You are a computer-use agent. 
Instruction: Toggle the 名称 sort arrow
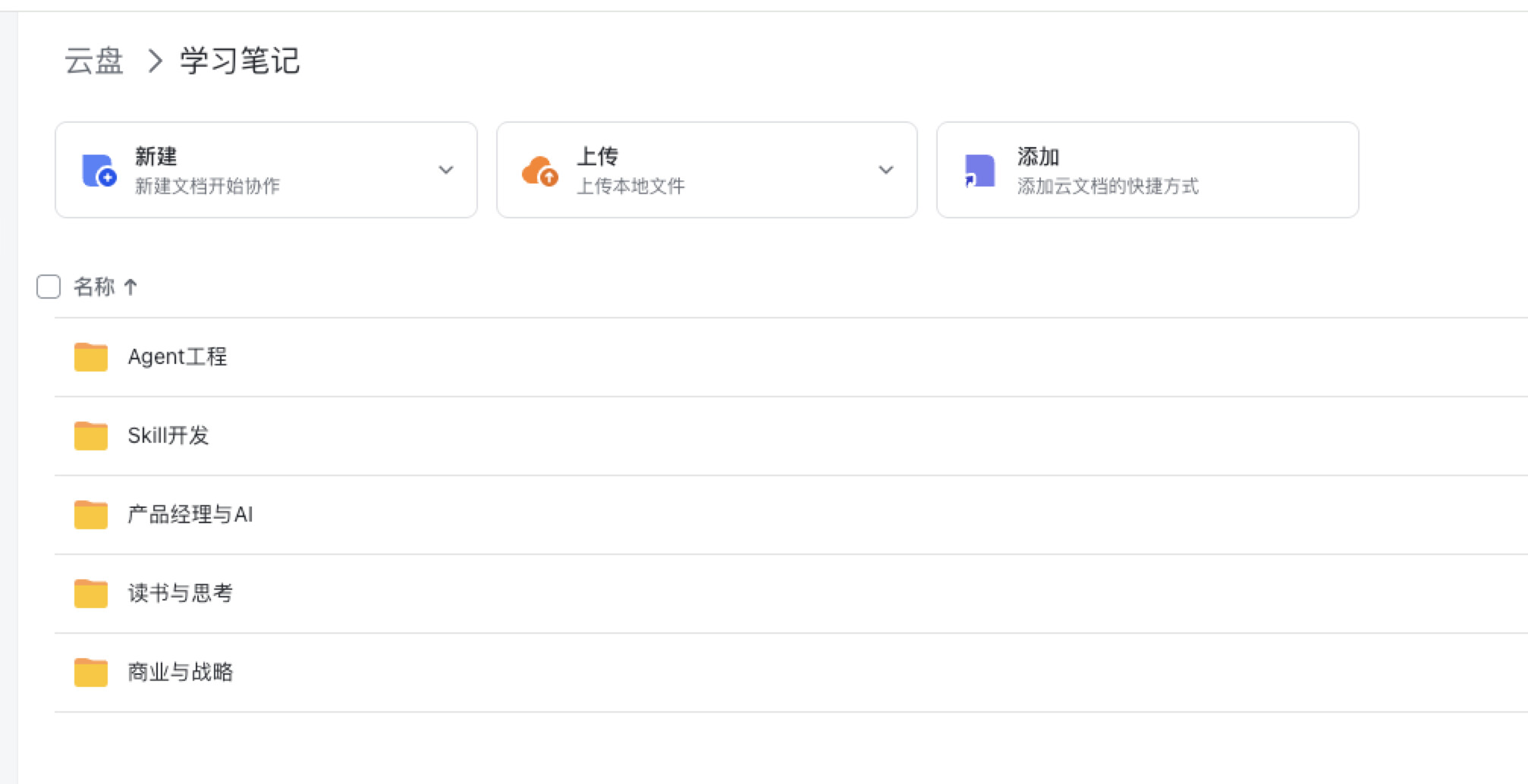[x=130, y=287]
